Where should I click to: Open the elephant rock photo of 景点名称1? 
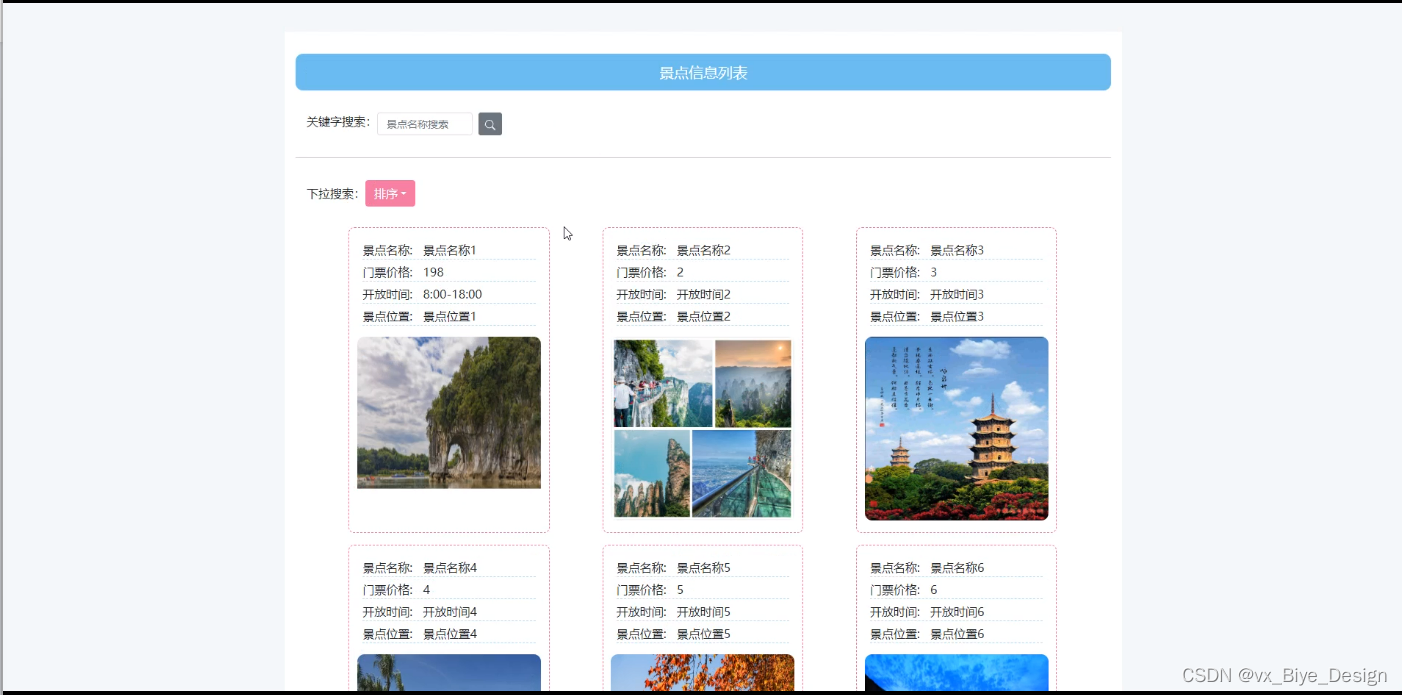click(449, 413)
